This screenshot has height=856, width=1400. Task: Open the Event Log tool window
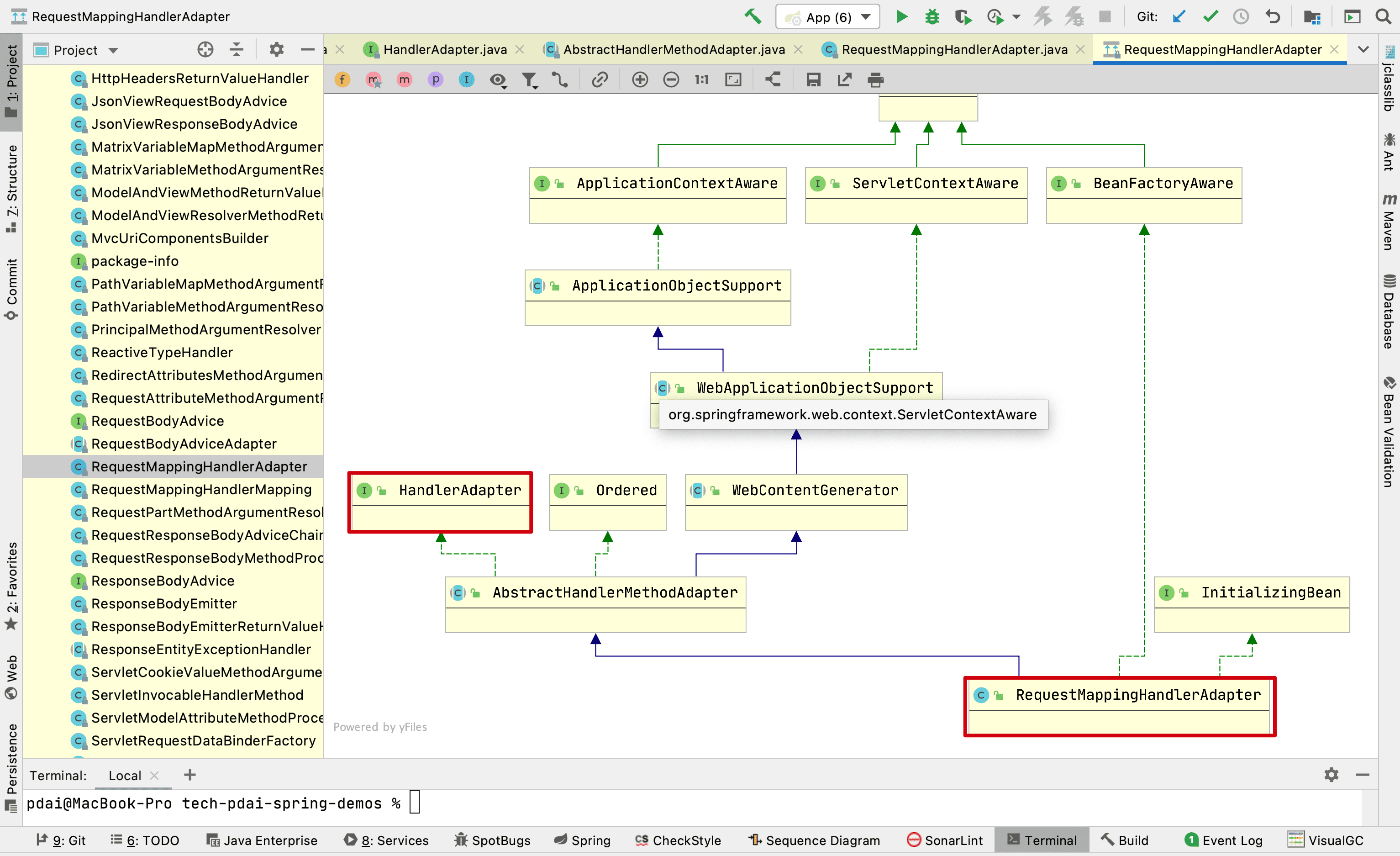tap(1224, 840)
